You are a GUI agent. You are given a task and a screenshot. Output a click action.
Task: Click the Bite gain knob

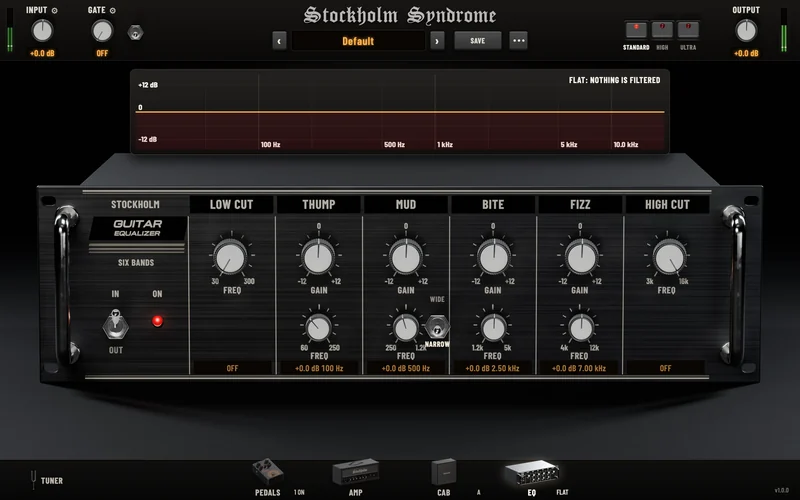pos(493,258)
